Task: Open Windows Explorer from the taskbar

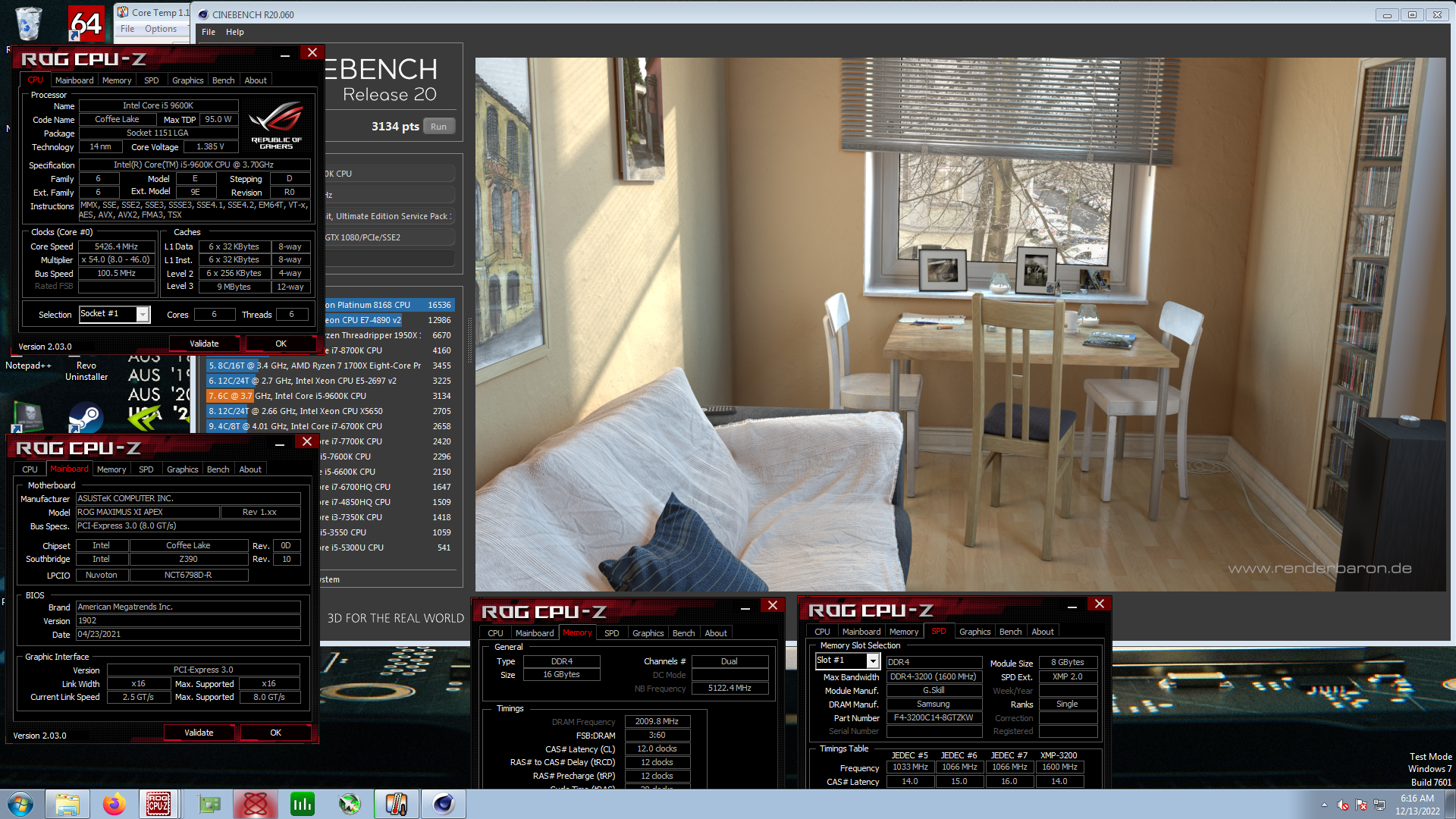Action: click(67, 804)
